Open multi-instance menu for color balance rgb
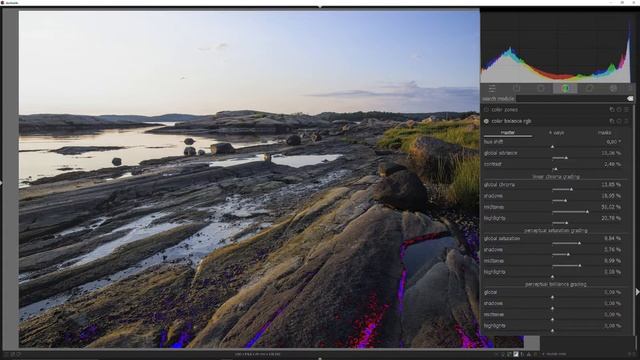This screenshot has width=640, height=360. (x=612, y=121)
